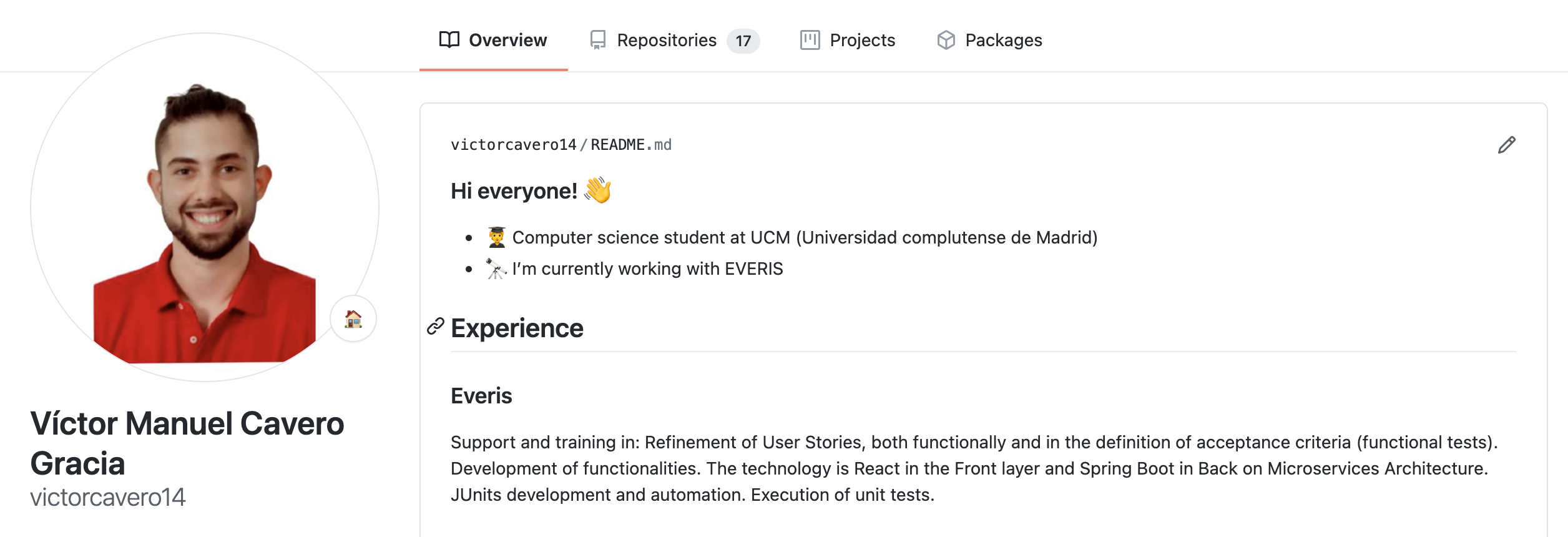Click the Packages cube icon
The image size is (1568, 537).
tap(946, 40)
